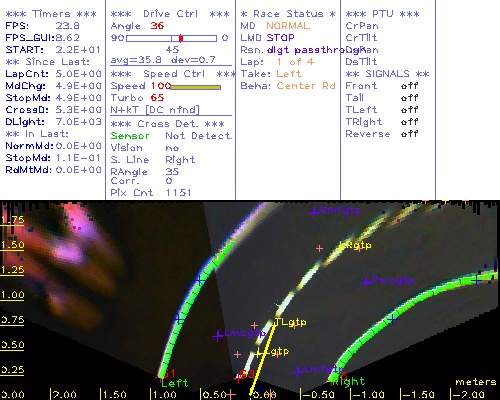Select the Lmfgtp purple cross marker
Screen dimensions: 500x400
pos(298,371)
